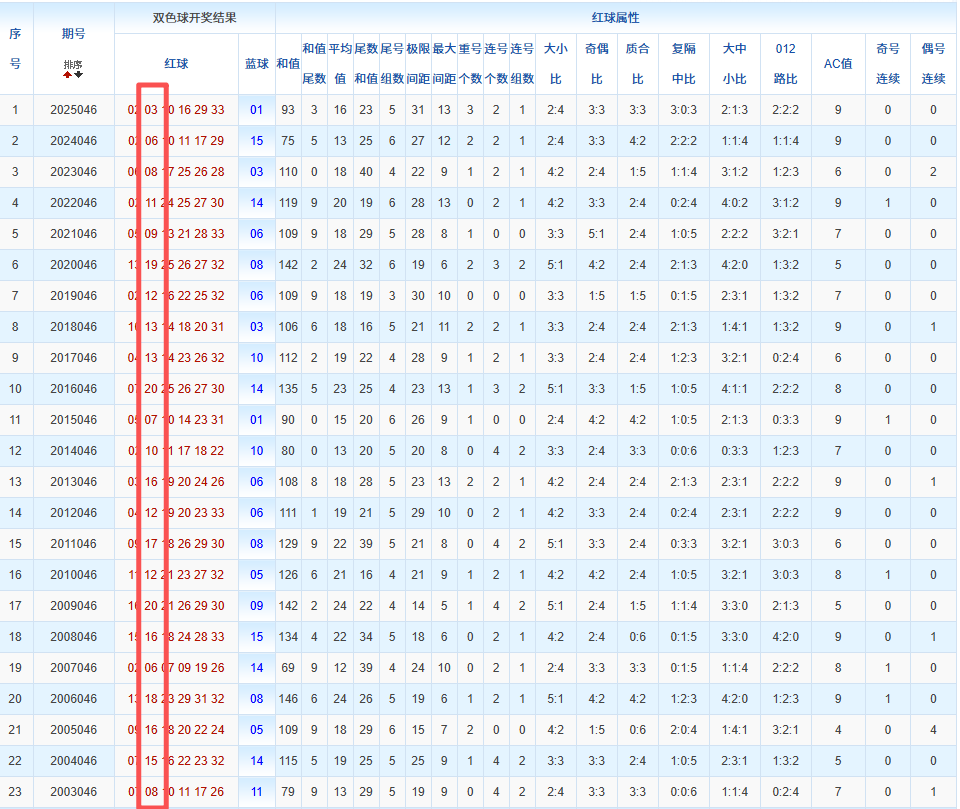
Task: Click issue number 2012046
Action: (x=73, y=513)
